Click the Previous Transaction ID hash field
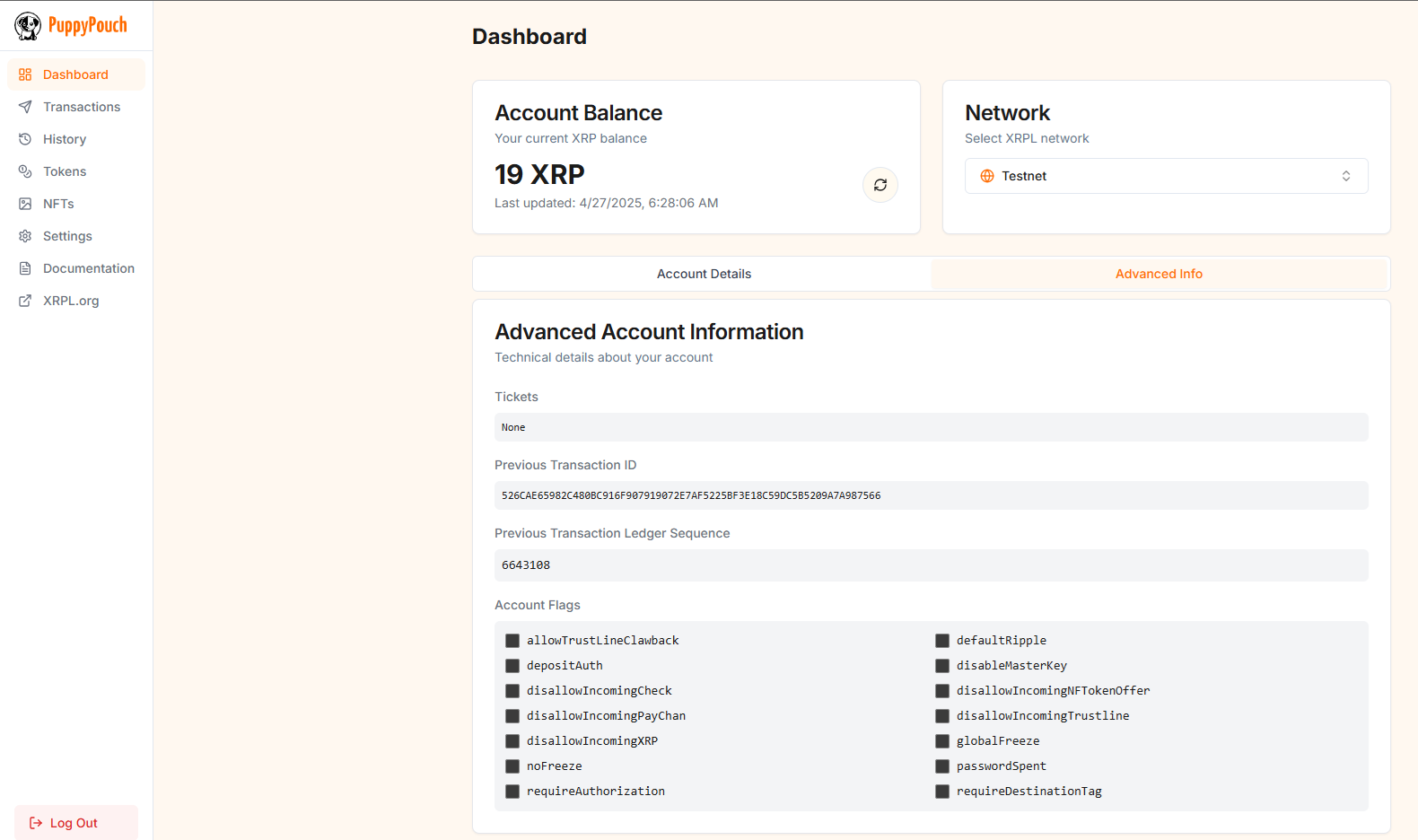 click(x=932, y=495)
